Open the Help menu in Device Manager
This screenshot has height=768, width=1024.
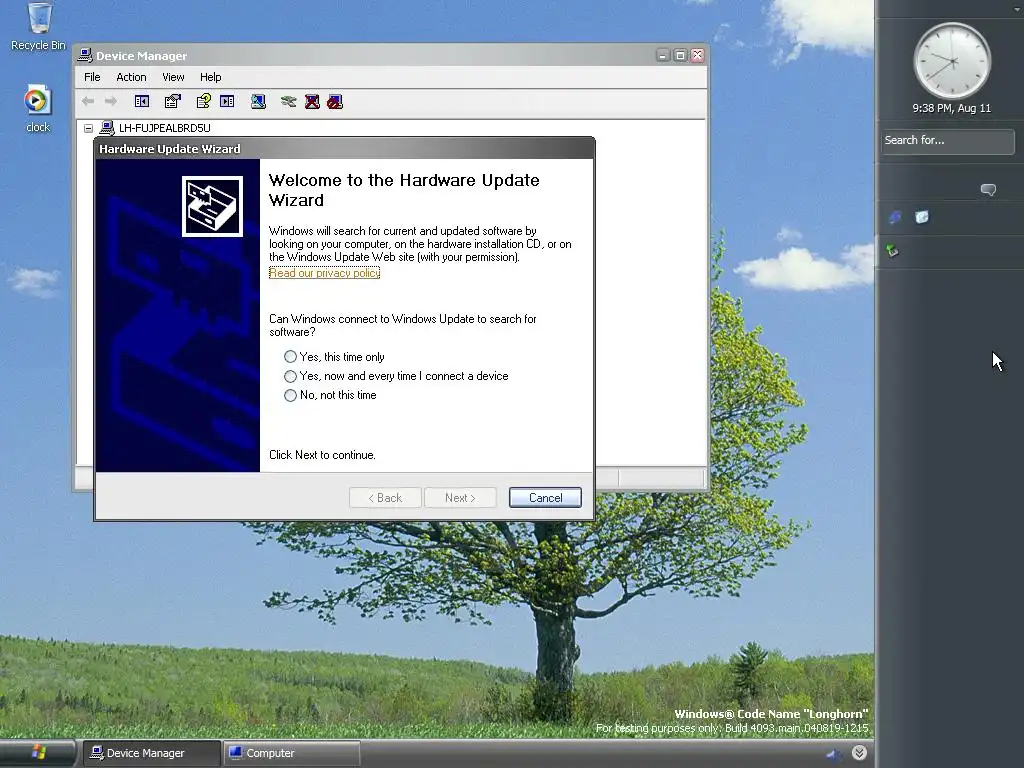[210, 77]
